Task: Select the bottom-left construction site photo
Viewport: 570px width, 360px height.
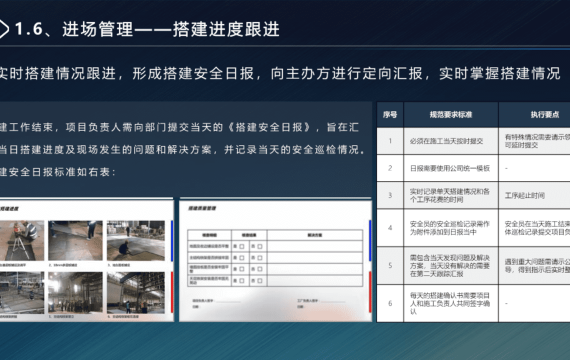Action: pyautogui.click(x=22, y=293)
